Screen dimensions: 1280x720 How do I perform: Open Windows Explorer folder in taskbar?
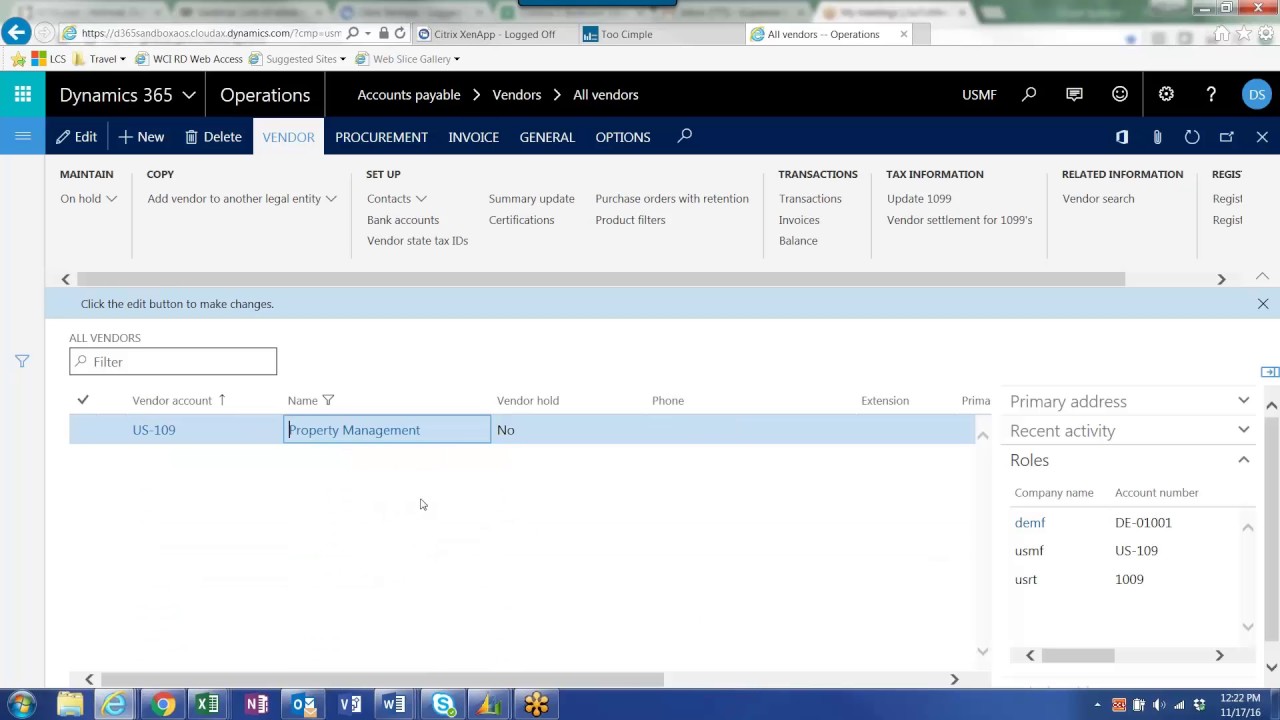pos(69,705)
